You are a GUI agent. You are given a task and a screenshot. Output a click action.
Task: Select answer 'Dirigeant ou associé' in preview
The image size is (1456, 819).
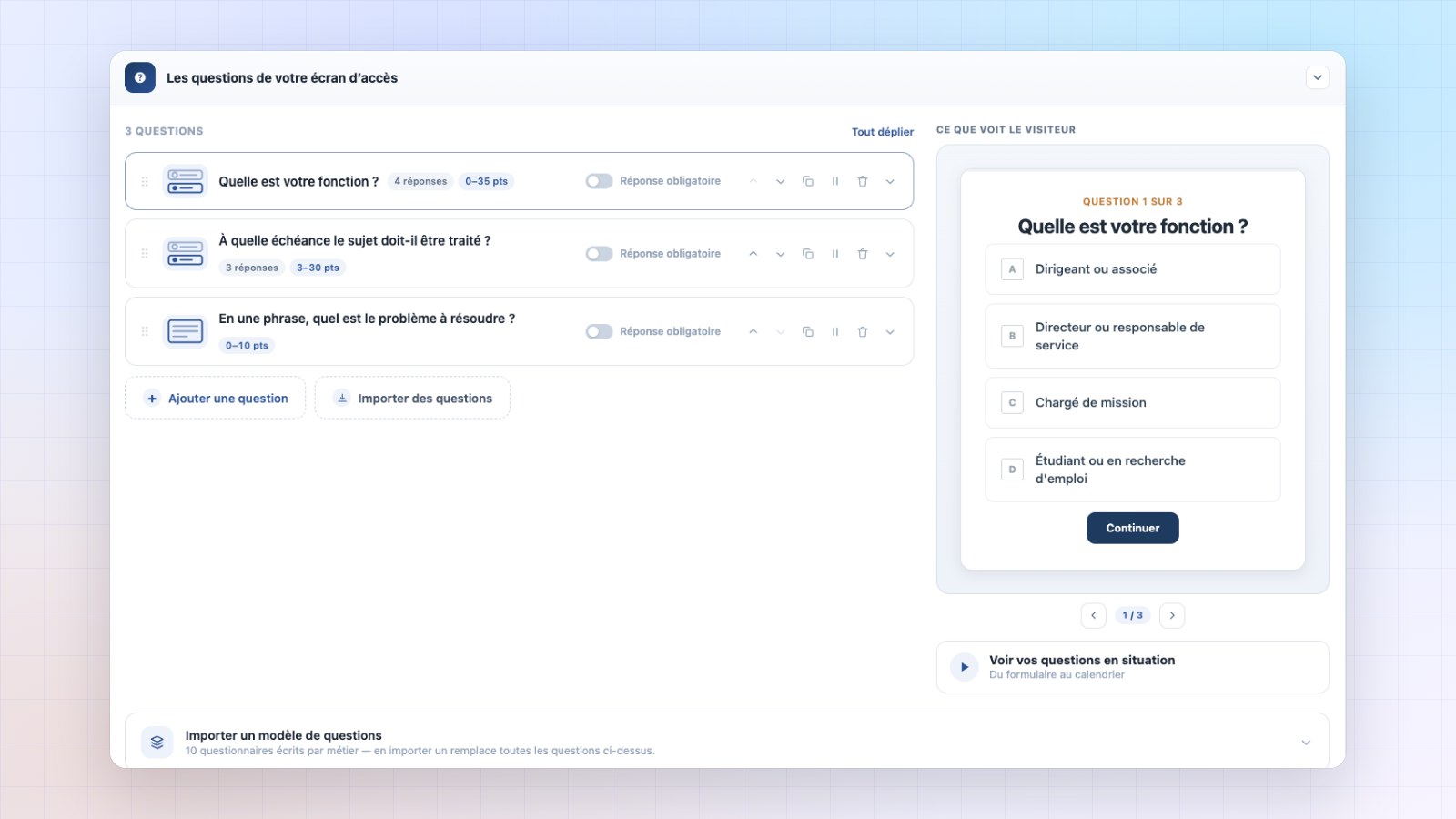(1132, 269)
